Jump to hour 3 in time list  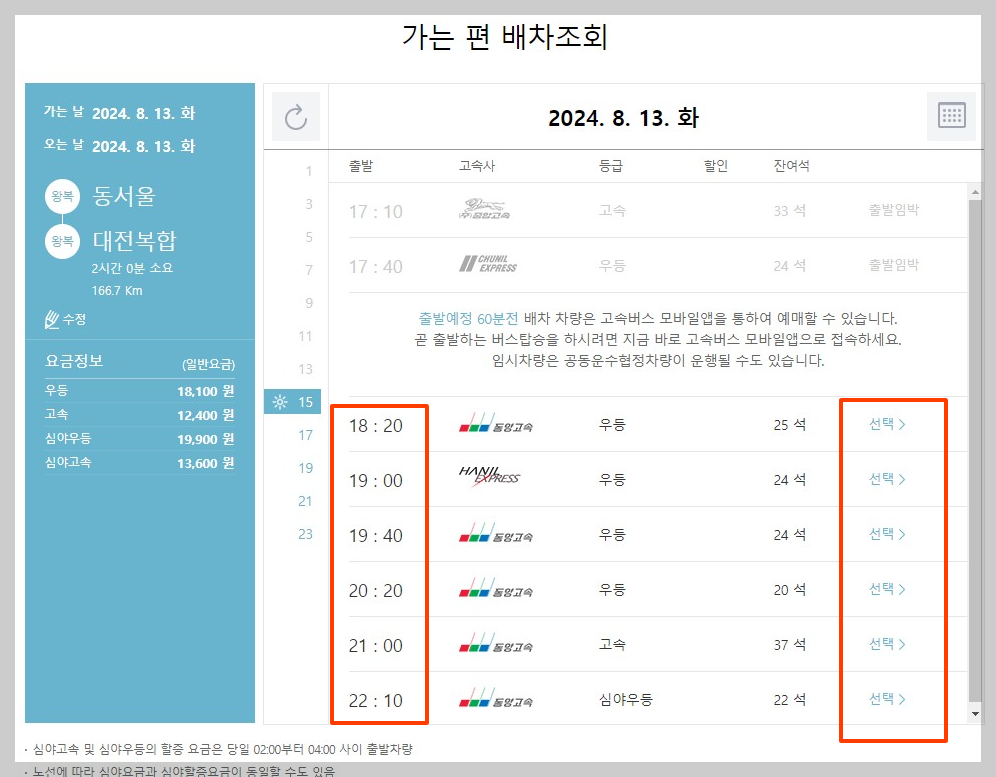[x=309, y=204]
